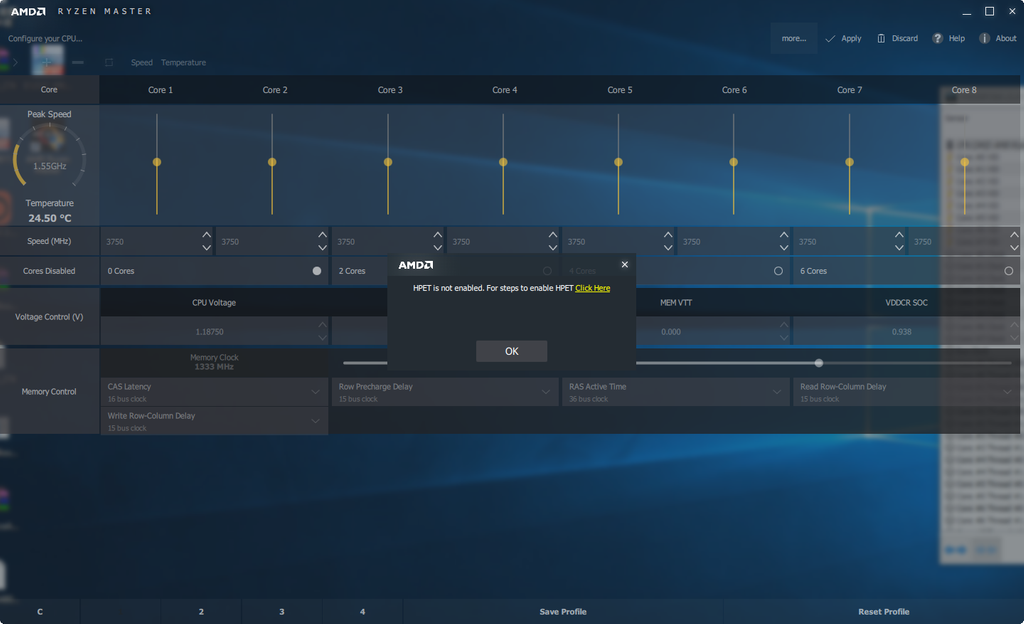Viewport: 1024px width, 624px height.
Task: Open the Read Row-Column Delay dropdown
Action: (x=906, y=392)
